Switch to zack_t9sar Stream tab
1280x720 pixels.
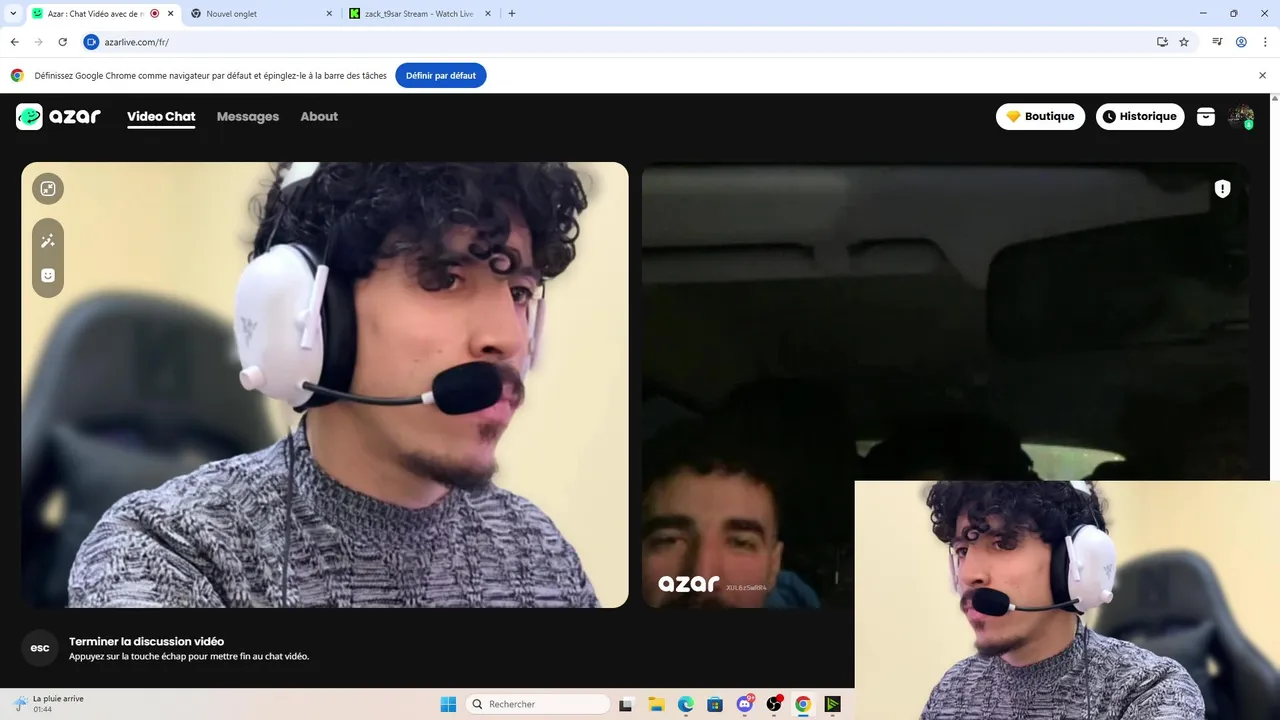[420, 14]
